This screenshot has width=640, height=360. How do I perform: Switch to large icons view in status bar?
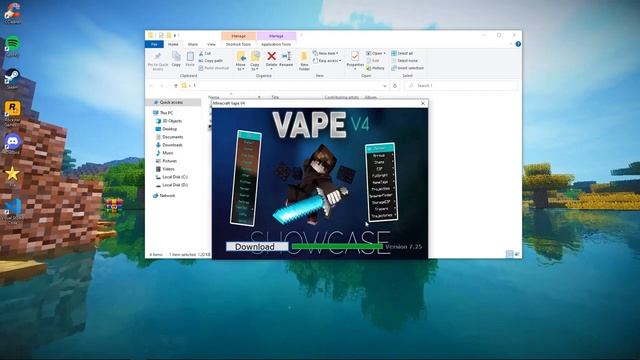(x=517, y=254)
